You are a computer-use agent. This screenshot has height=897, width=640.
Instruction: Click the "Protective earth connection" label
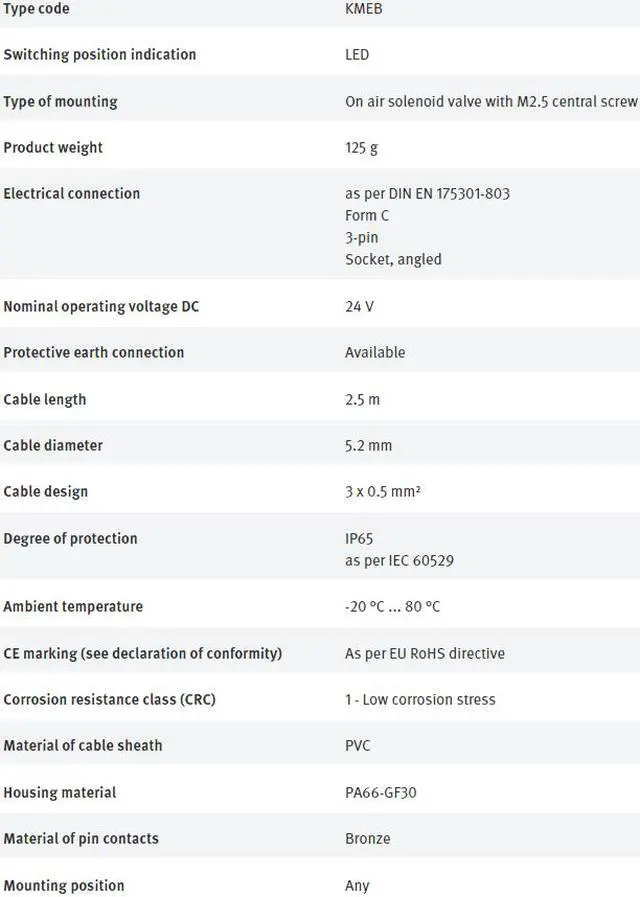(x=93, y=353)
